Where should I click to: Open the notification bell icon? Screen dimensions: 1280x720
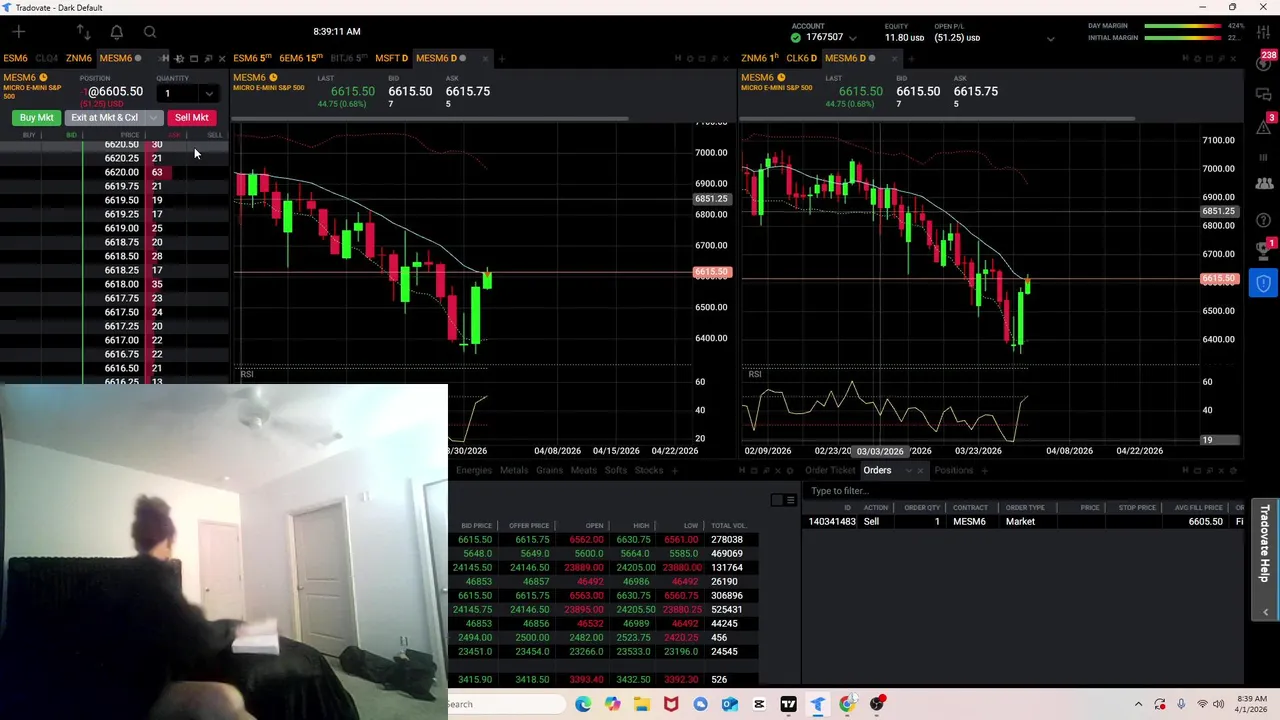[116, 32]
